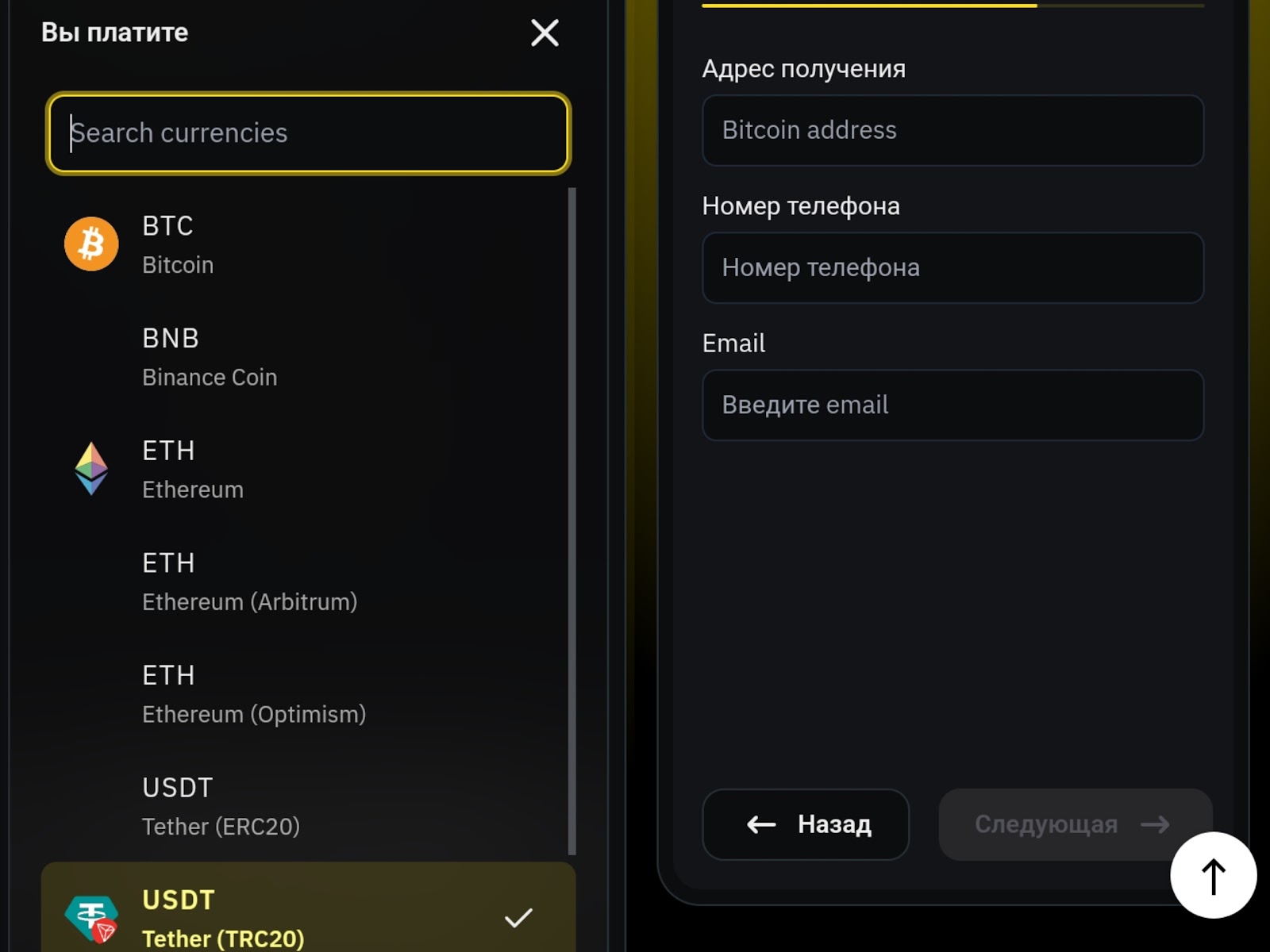Select BTC Bitcoin as payment currency

[178, 244]
